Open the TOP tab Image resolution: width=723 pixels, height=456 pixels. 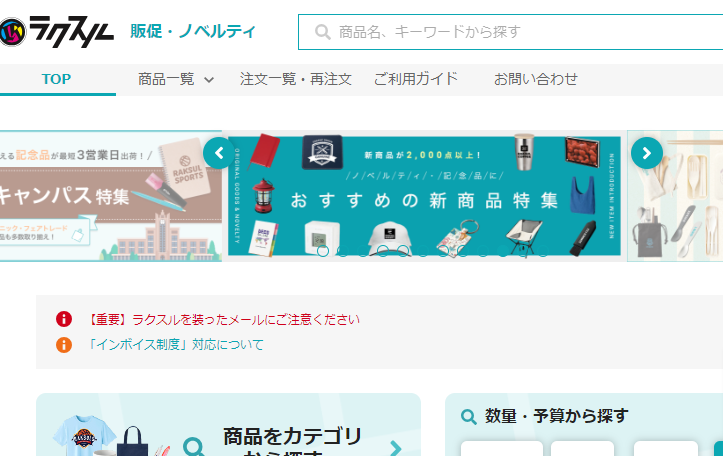(57, 79)
